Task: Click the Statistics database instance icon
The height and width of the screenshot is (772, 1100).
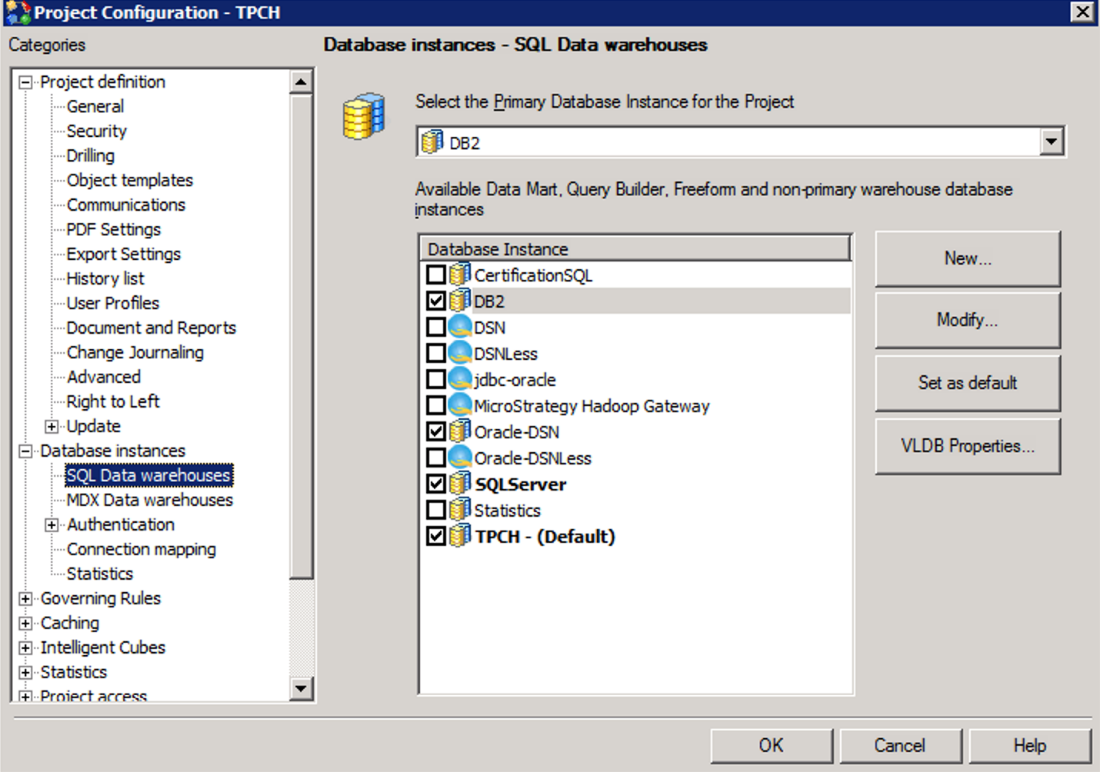Action: 460,510
